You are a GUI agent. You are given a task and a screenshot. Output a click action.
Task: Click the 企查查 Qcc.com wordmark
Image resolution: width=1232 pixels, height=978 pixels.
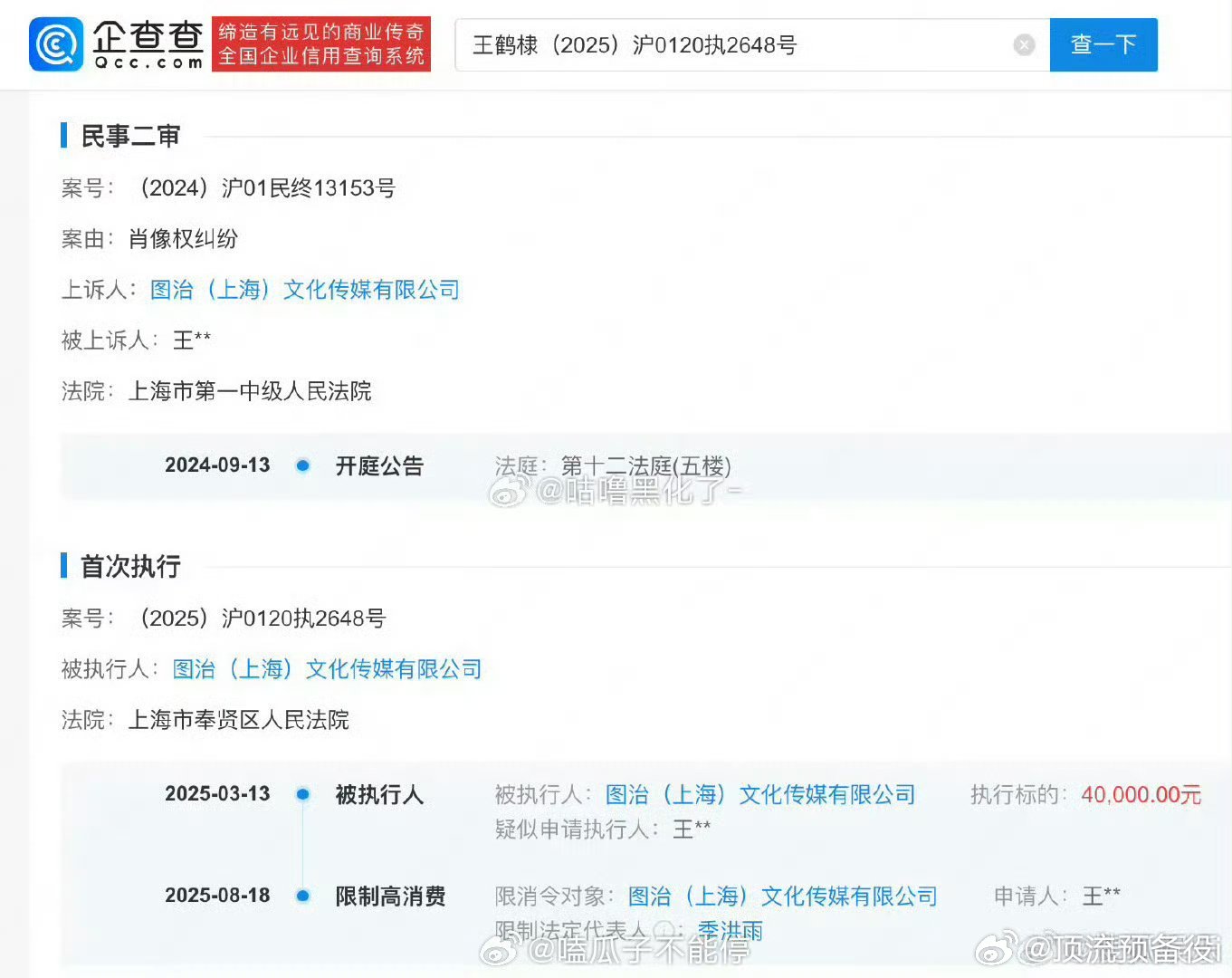[148, 44]
